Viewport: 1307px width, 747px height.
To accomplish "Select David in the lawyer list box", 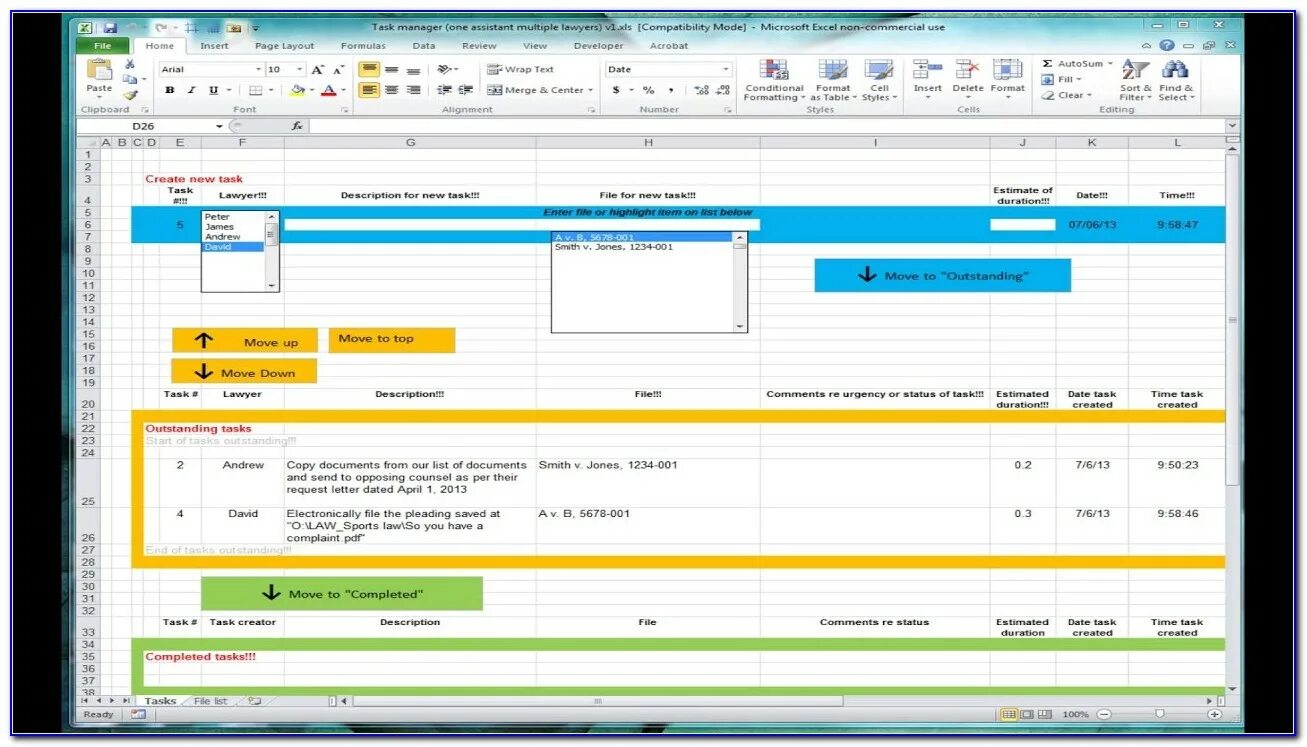I will (233, 247).
